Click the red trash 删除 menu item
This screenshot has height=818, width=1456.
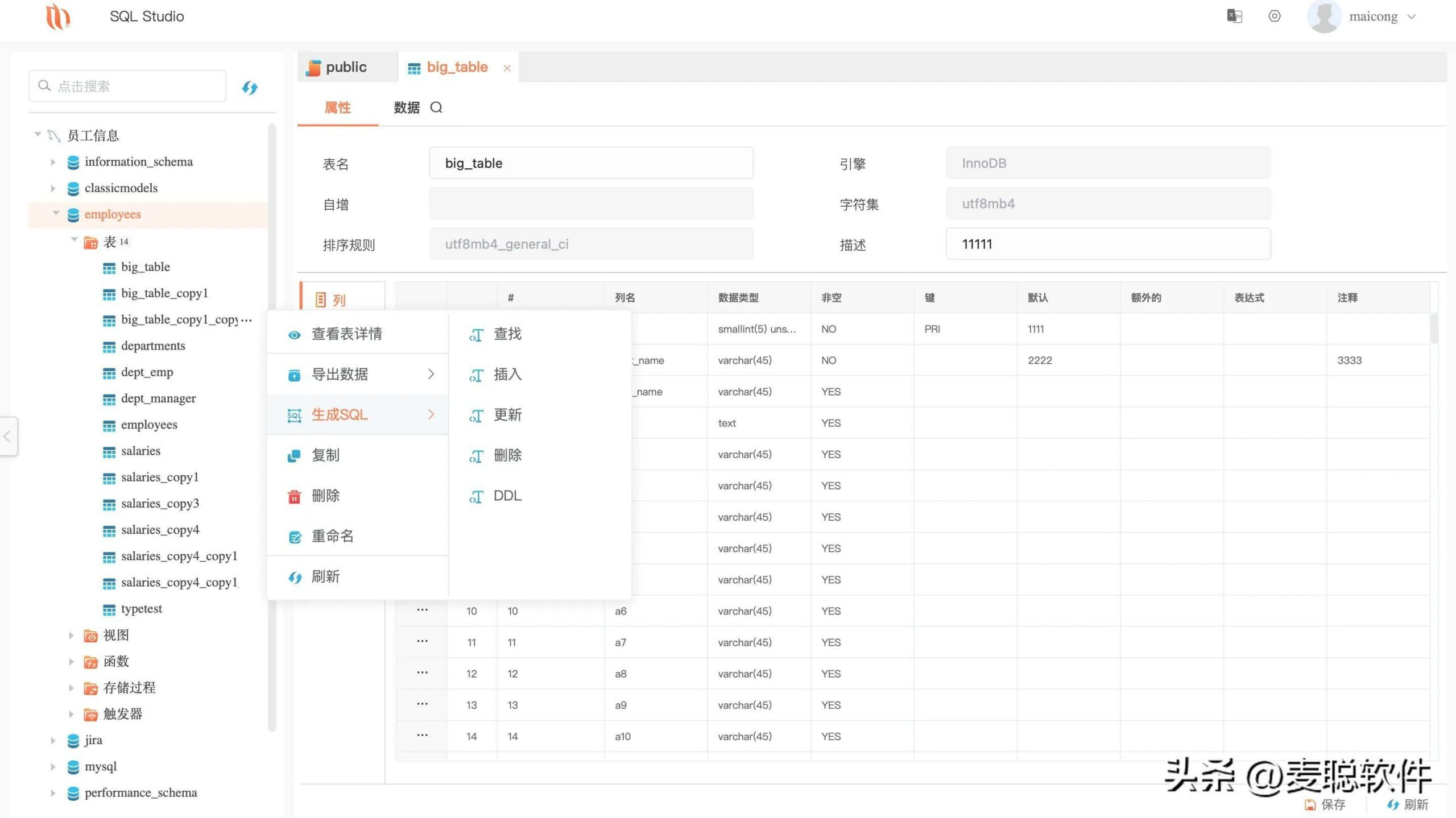coord(325,496)
